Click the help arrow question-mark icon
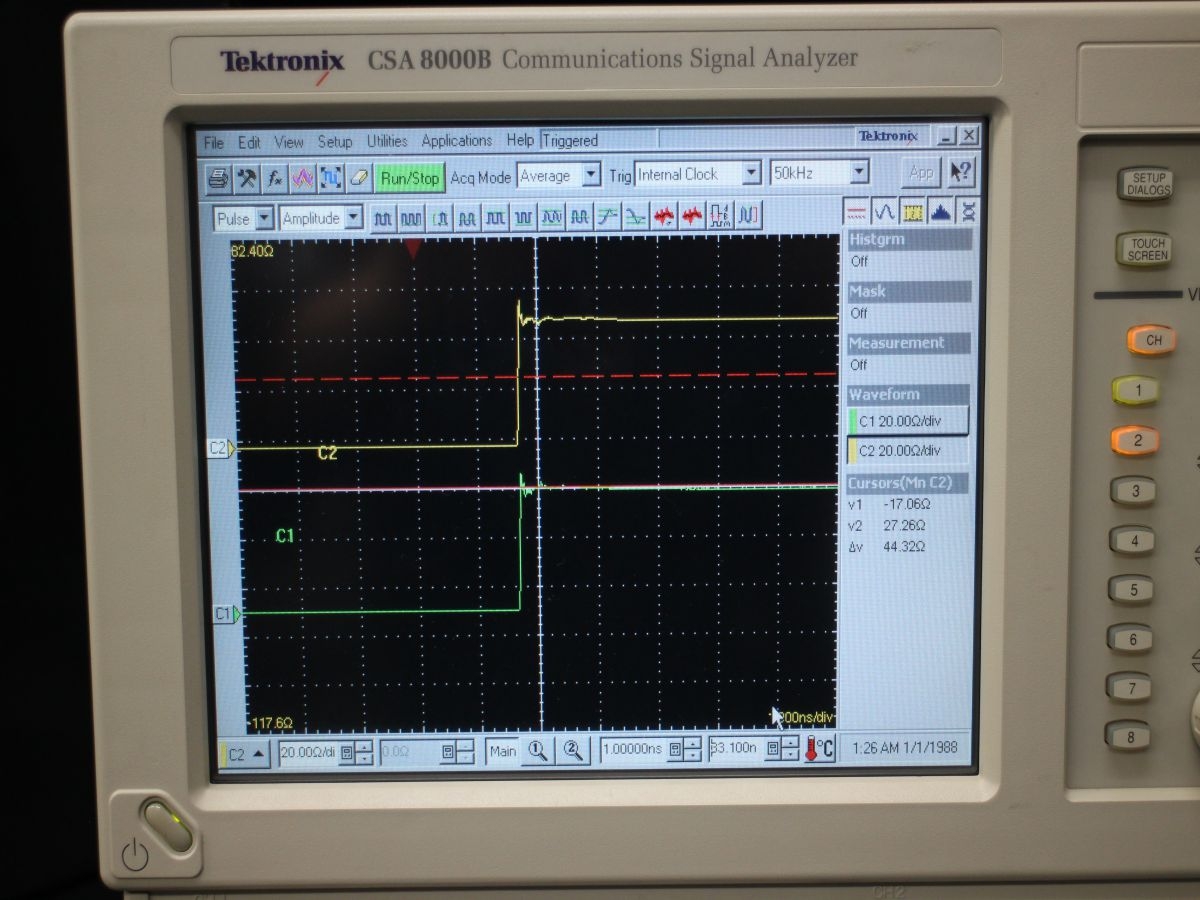Screen dimensions: 1200x900 [960, 172]
